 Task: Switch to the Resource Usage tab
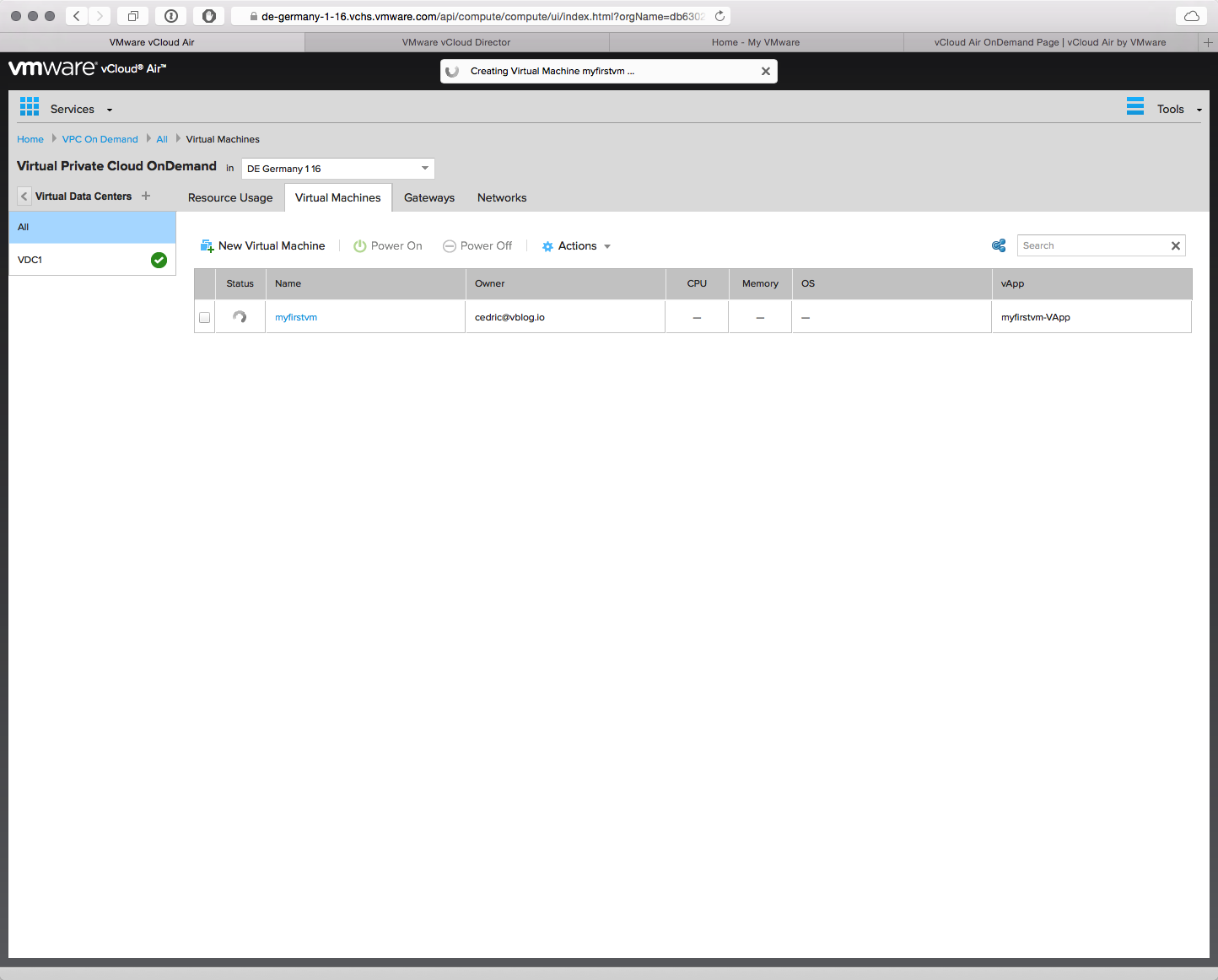point(230,198)
